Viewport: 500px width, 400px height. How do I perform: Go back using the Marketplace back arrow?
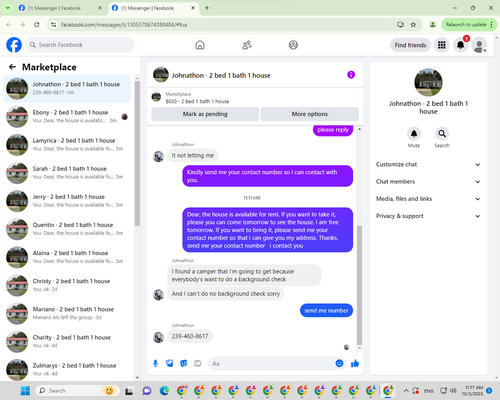12,67
